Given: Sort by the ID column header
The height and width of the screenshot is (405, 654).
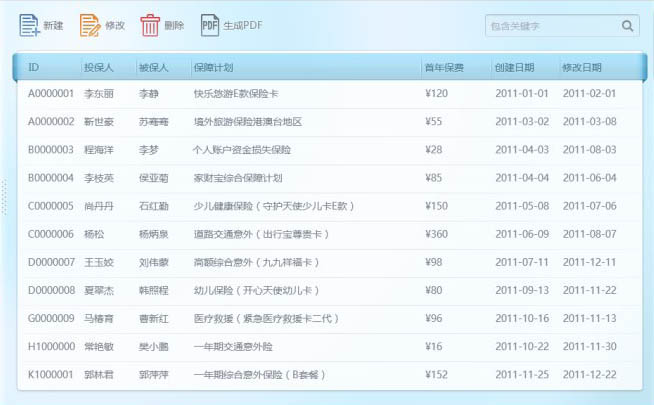Looking at the screenshot, I should tap(33, 68).
